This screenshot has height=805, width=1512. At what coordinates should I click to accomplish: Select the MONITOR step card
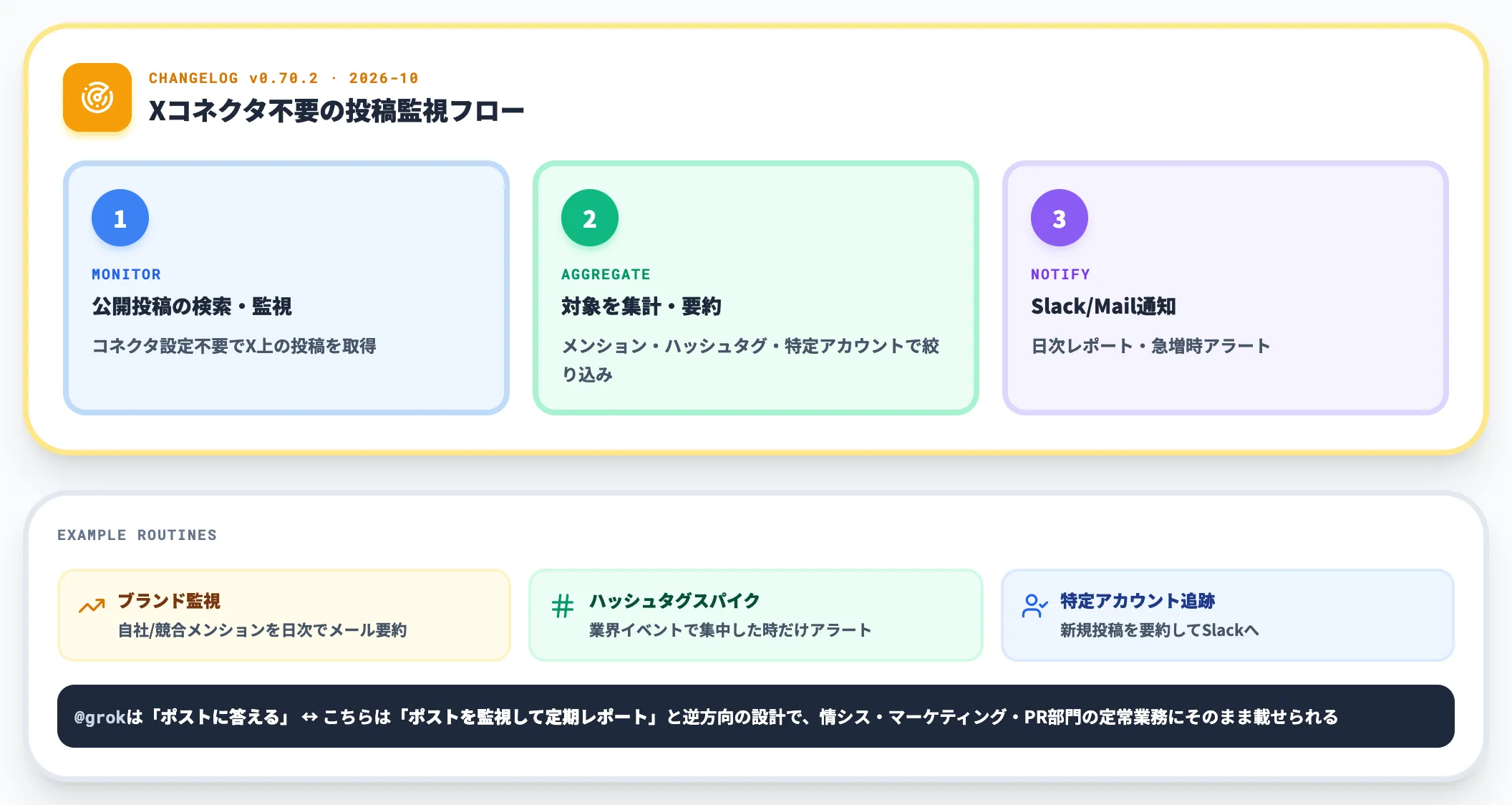[286, 288]
